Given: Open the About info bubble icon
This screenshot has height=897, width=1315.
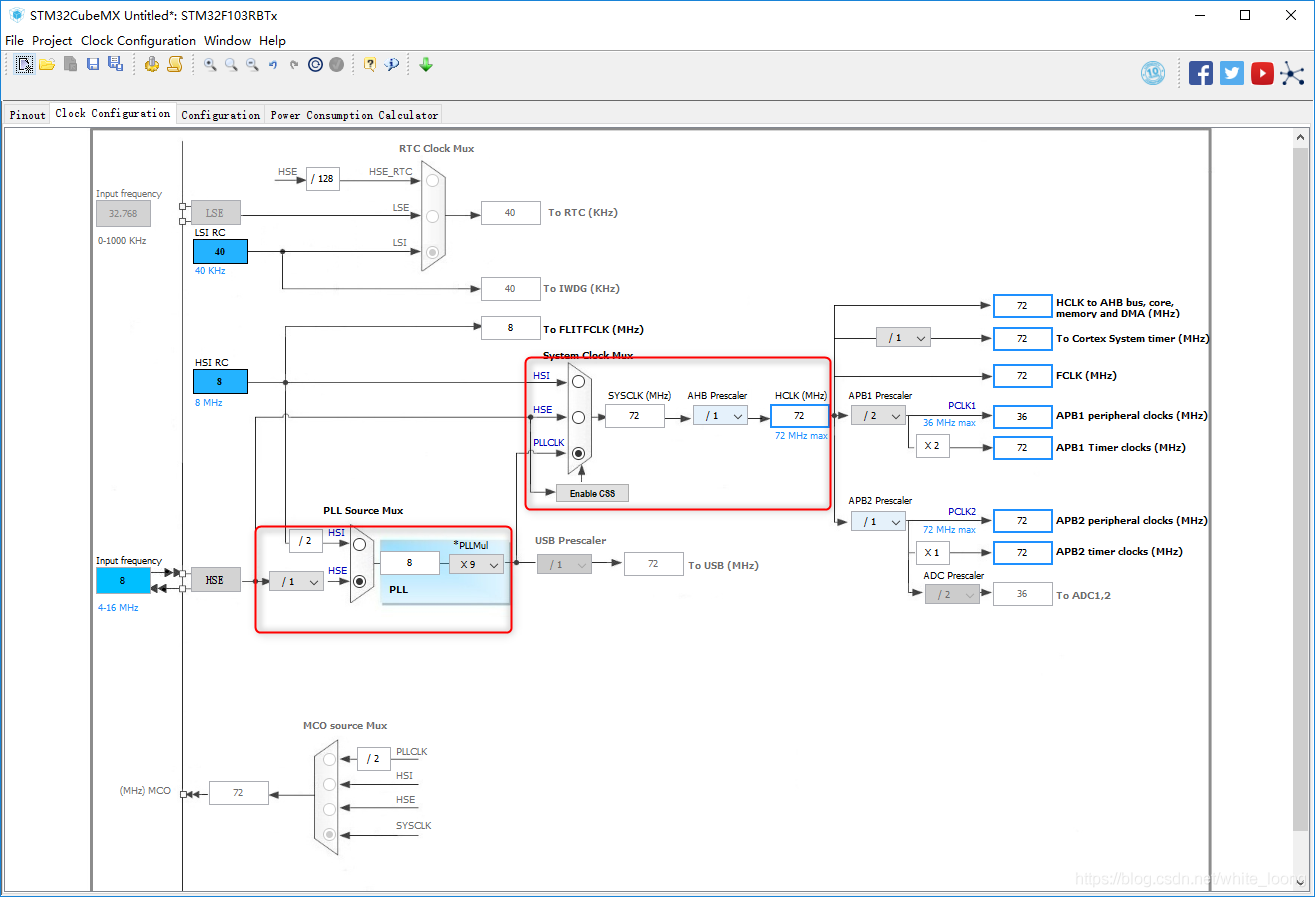Looking at the screenshot, I should (391, 64).
